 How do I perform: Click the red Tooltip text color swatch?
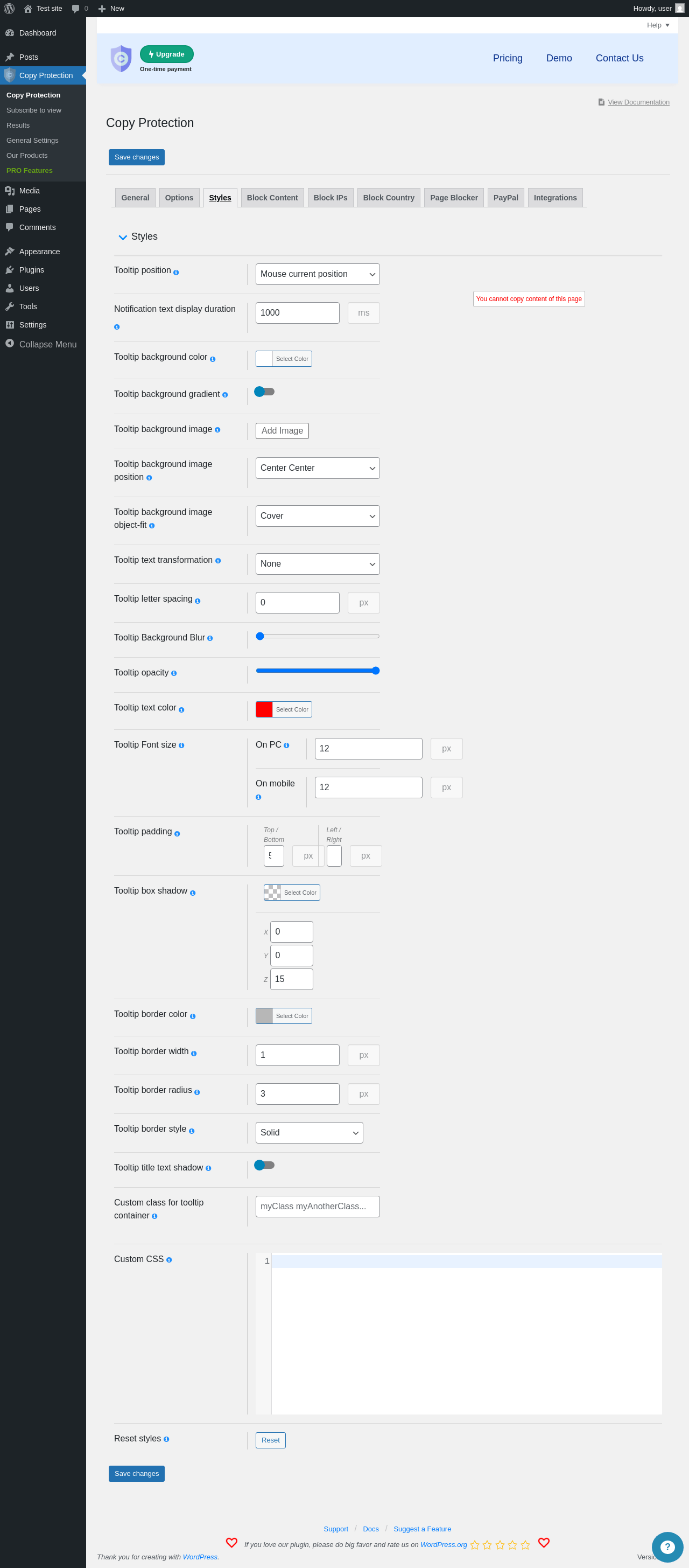click(264, 709)
